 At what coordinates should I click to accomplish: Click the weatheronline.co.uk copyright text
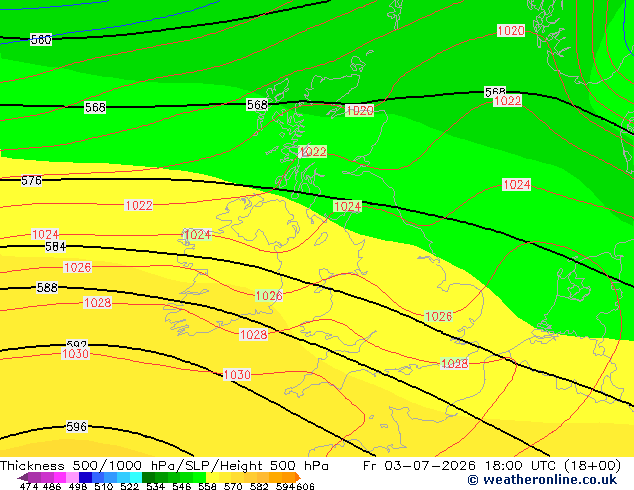tap(542, 480)
